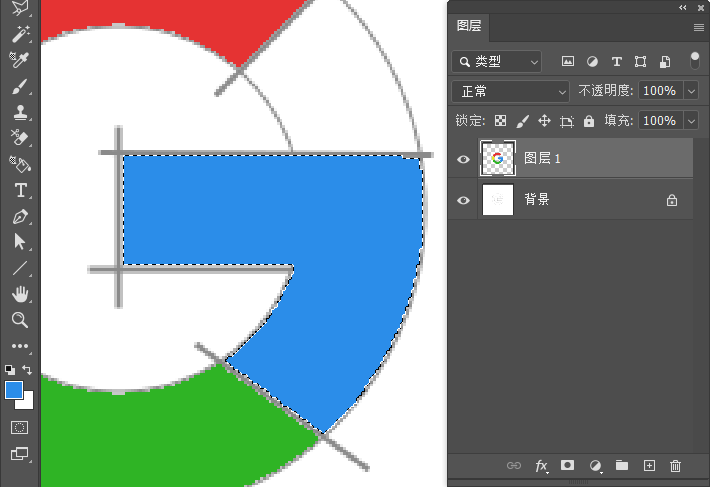
Task: Open the 填充 fill slider dropdown
Action: (x=691, y=121)
